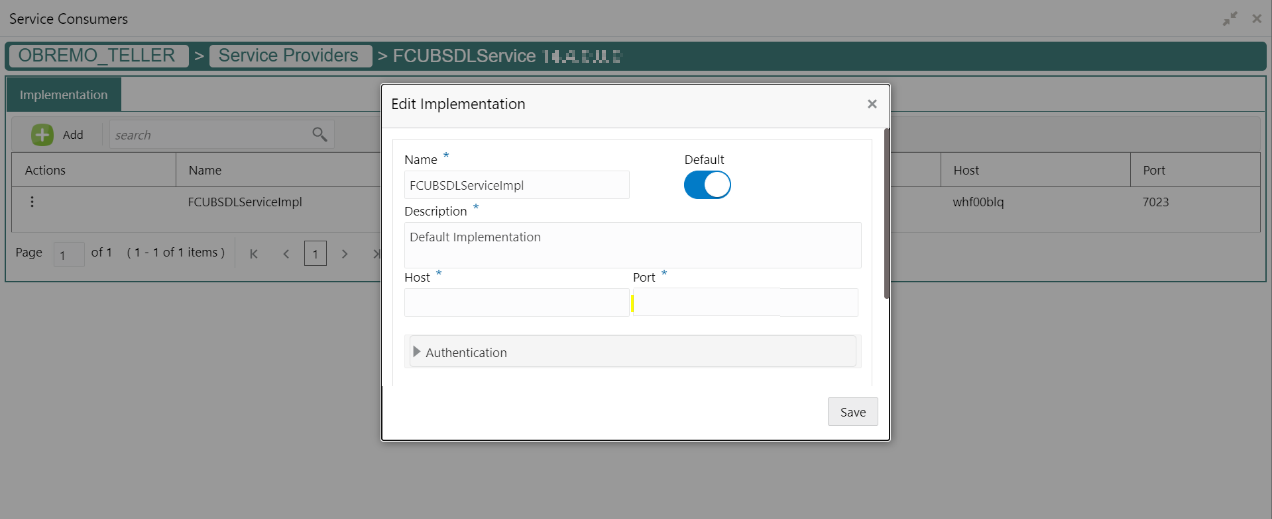This screenshot has height=519, width=1272.
Task: Go to the first page of results
Action: 254,254
